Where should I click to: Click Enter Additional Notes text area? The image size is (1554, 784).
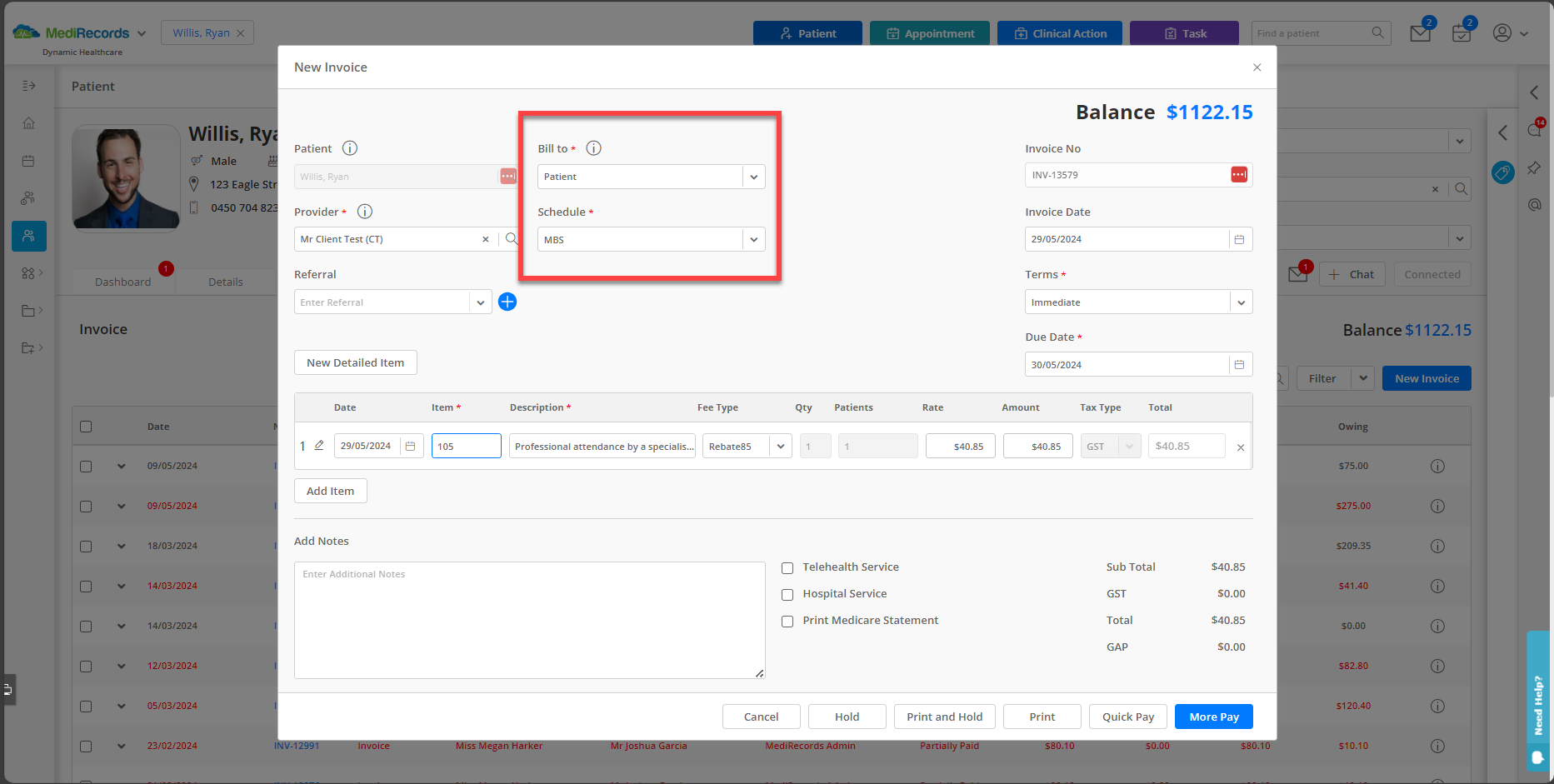click(530, 620)
